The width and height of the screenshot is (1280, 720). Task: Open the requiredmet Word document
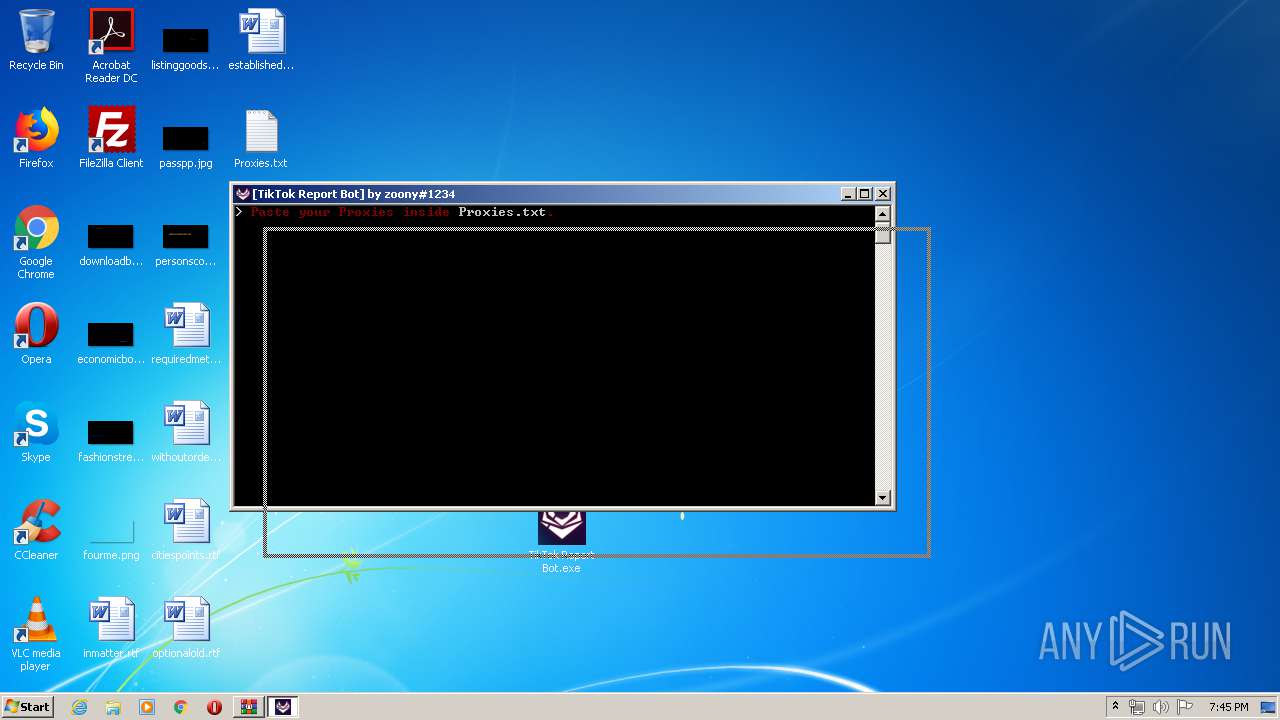(186, 334)
